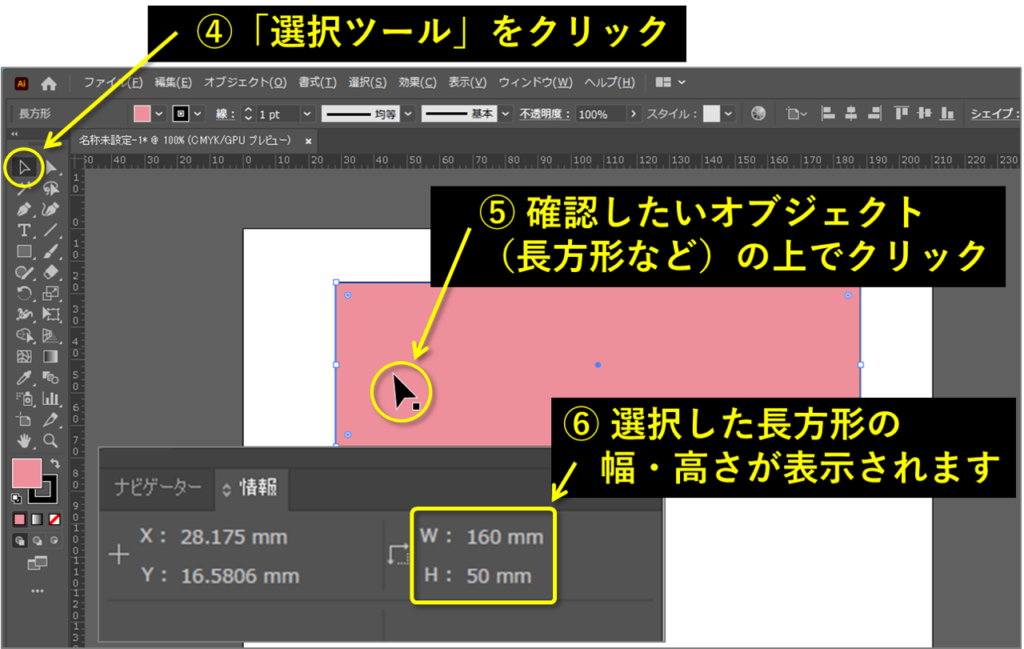Select the Type tool
The width and height of the screenshot is (1024, 649).
[x=24, y=230]
